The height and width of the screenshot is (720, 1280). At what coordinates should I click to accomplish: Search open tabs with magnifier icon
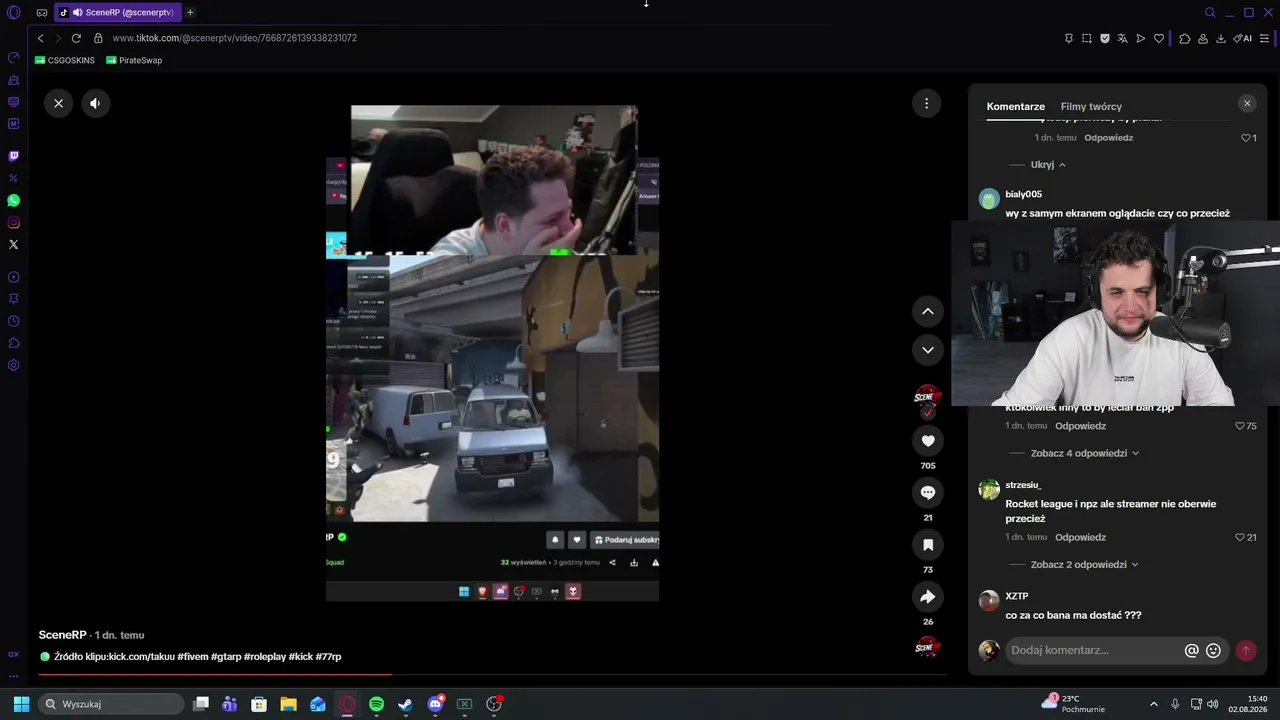[1210, 13]
